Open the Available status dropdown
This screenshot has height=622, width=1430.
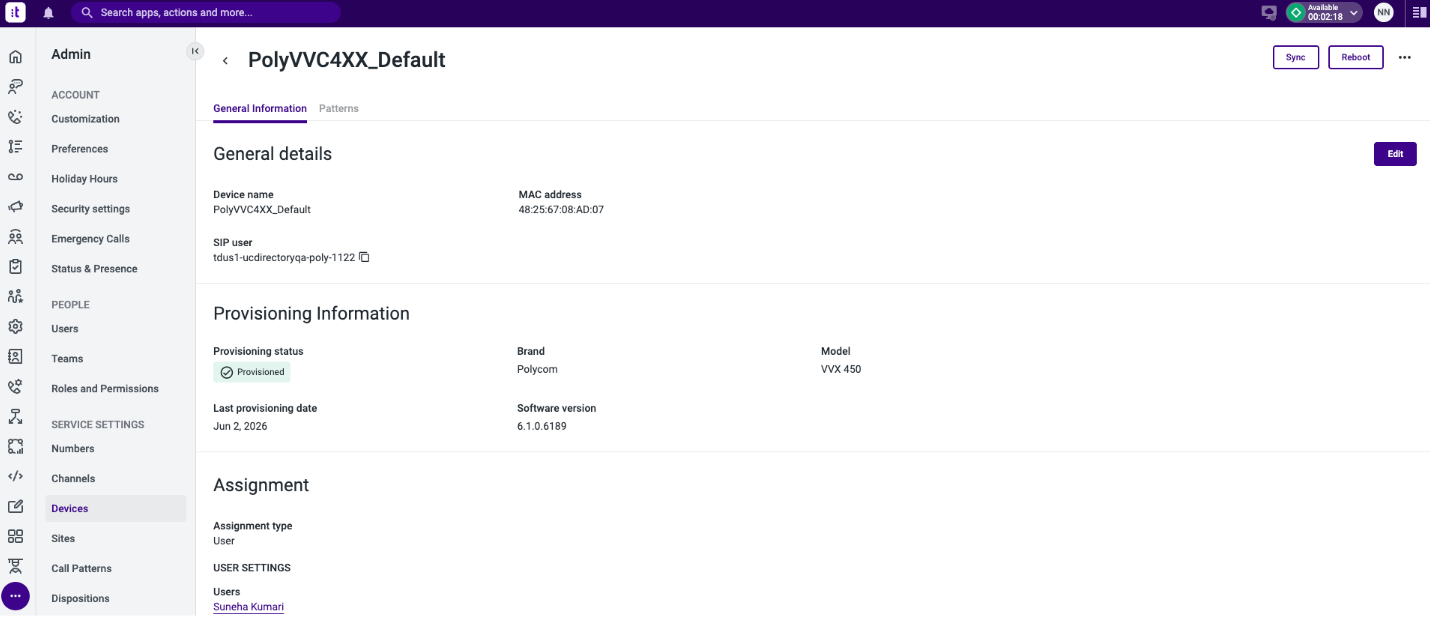coord(1324,13)
